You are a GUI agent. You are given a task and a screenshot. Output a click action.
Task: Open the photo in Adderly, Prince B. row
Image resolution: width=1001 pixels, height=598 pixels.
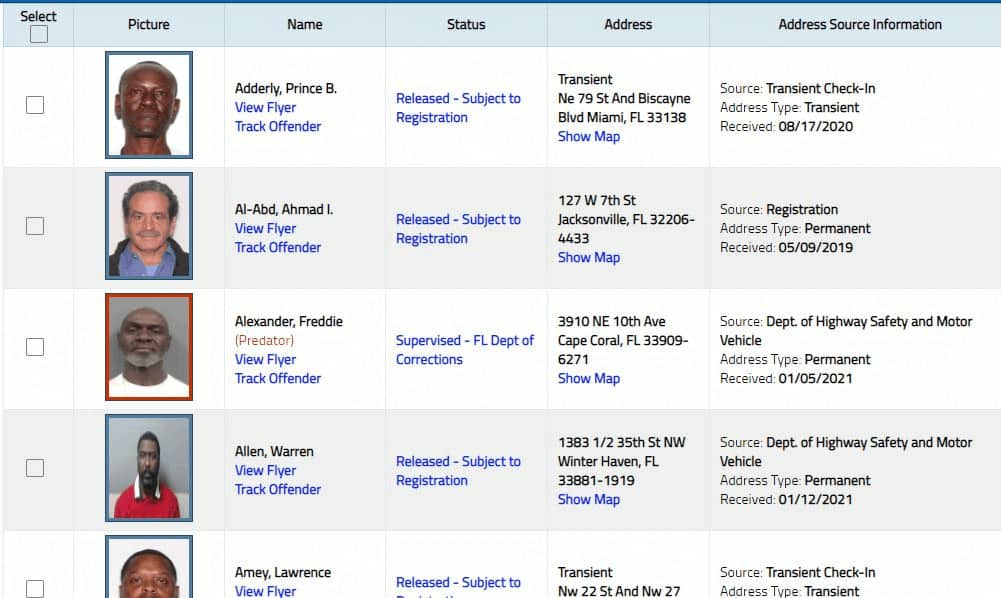148,105
